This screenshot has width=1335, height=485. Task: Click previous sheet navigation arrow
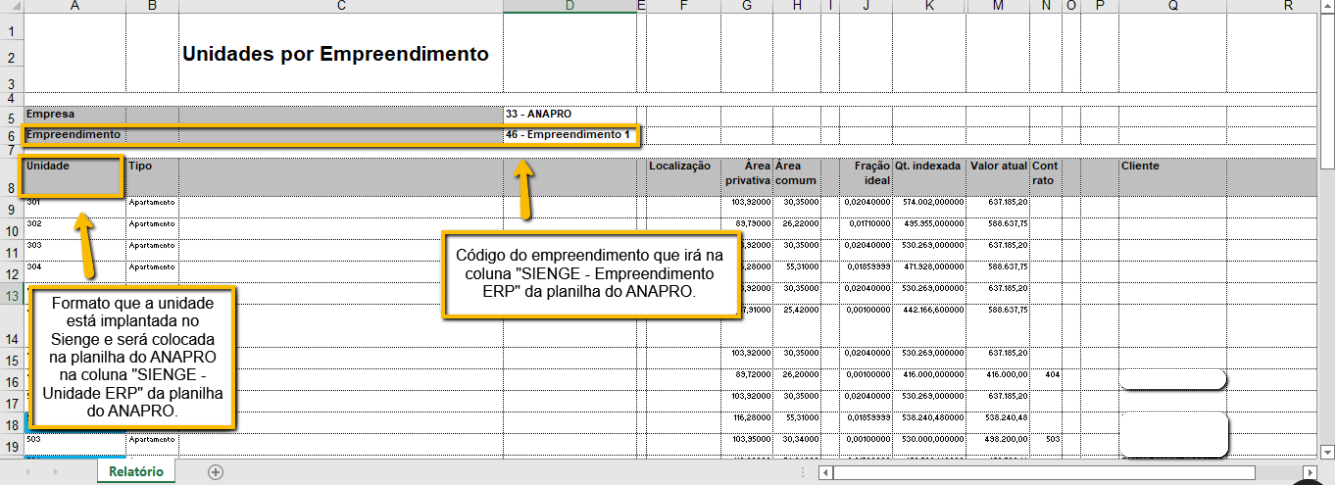(27, 472)
